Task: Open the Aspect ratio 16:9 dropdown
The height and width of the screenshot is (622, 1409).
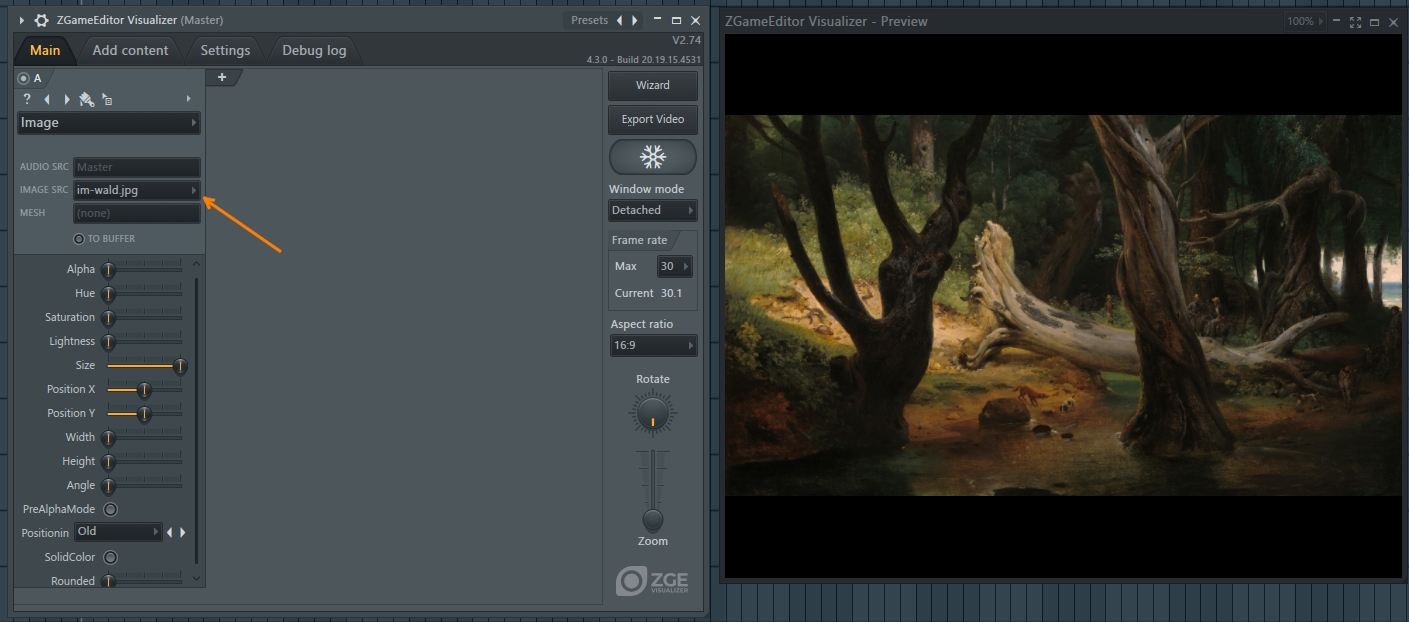Action: coord(653,345)
